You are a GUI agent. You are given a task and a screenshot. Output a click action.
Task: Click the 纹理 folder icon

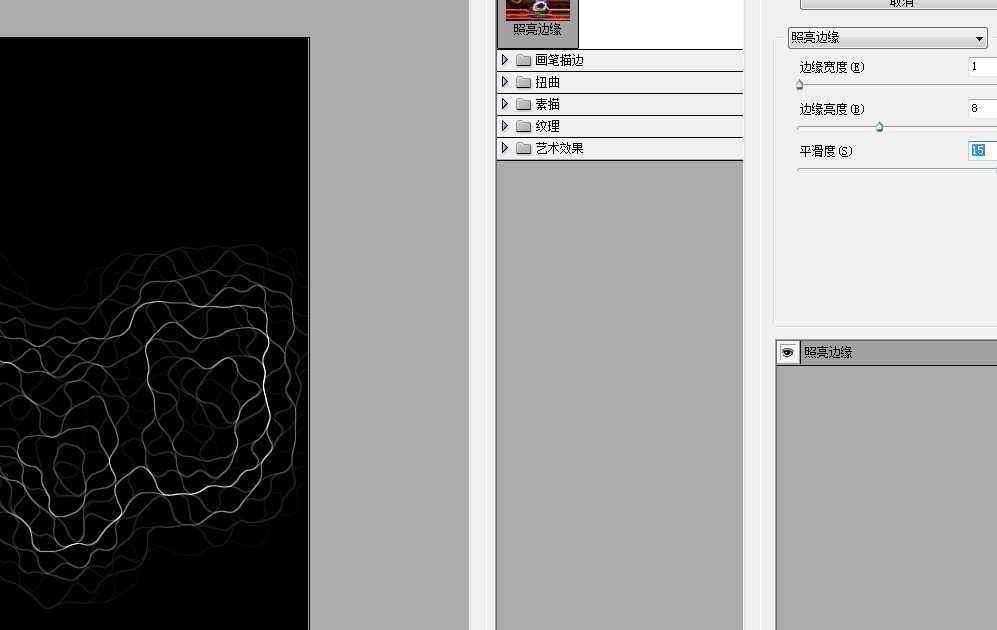pos(523,126)
